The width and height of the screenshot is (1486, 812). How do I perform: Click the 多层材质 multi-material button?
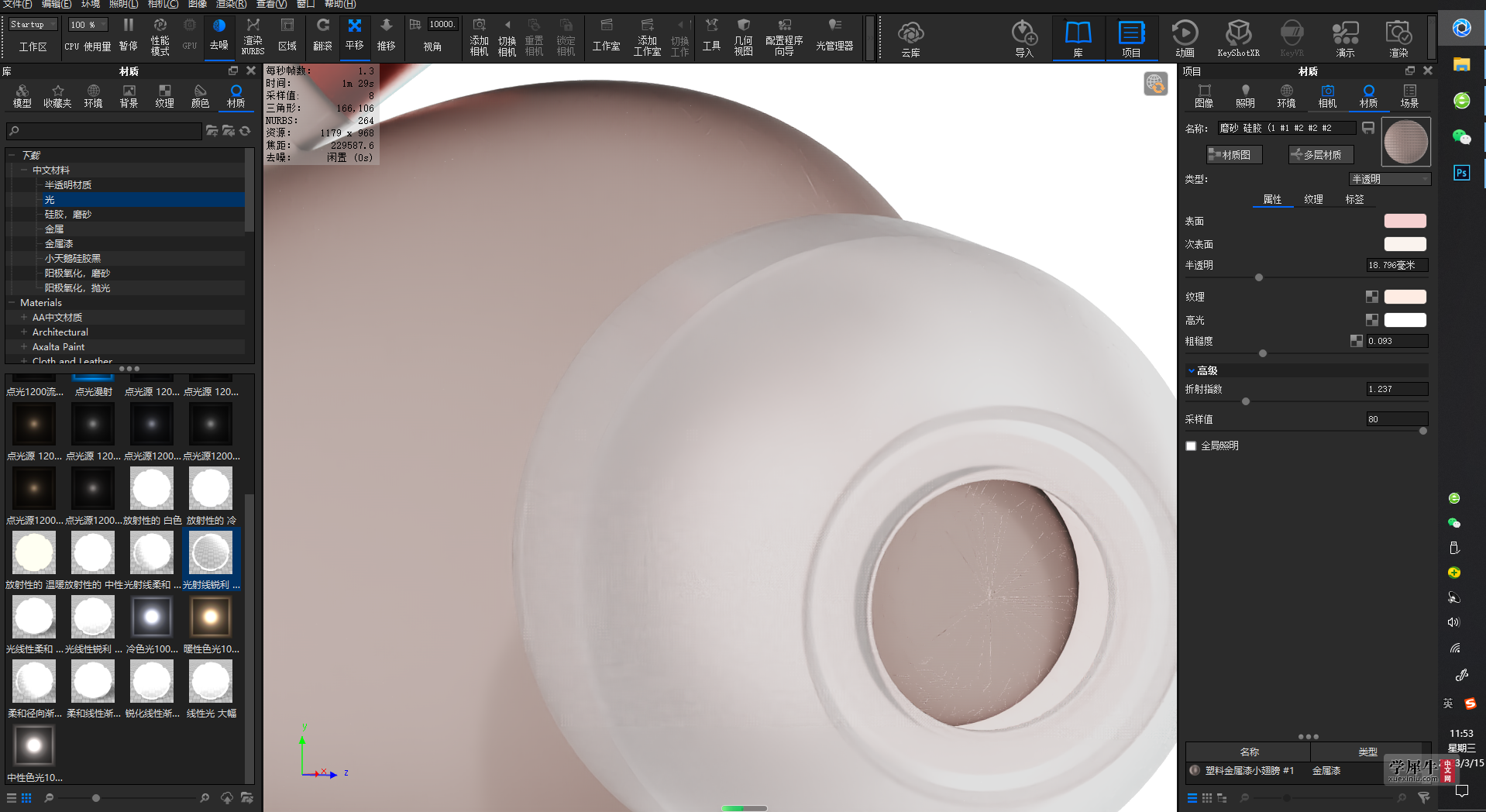(1321, 155)
